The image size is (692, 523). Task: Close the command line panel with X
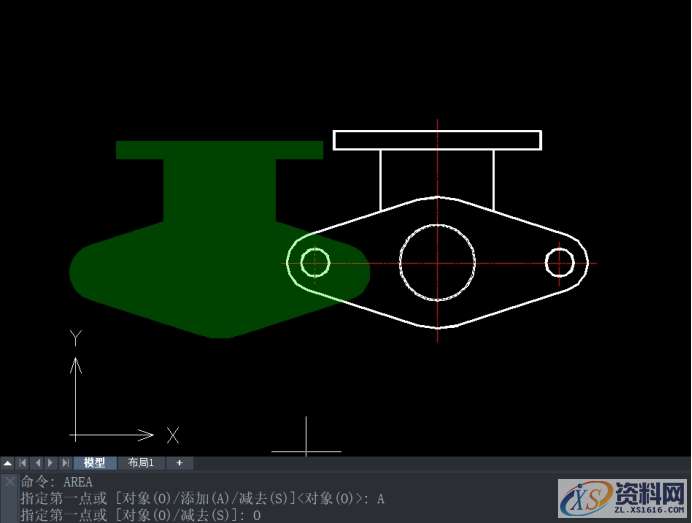[9, 482]
